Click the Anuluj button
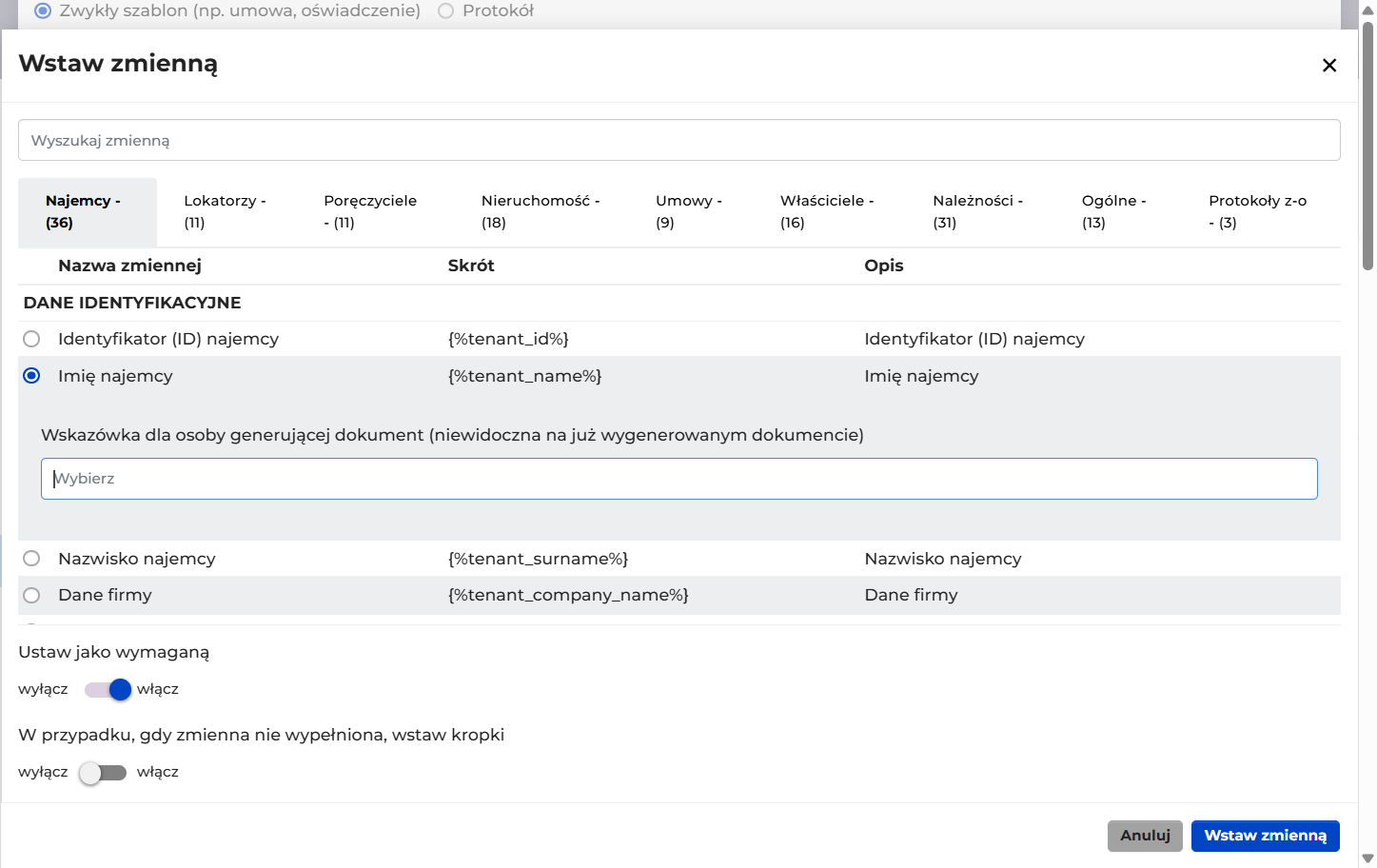The image size is (1377, 868). [x=1145, y=836]
